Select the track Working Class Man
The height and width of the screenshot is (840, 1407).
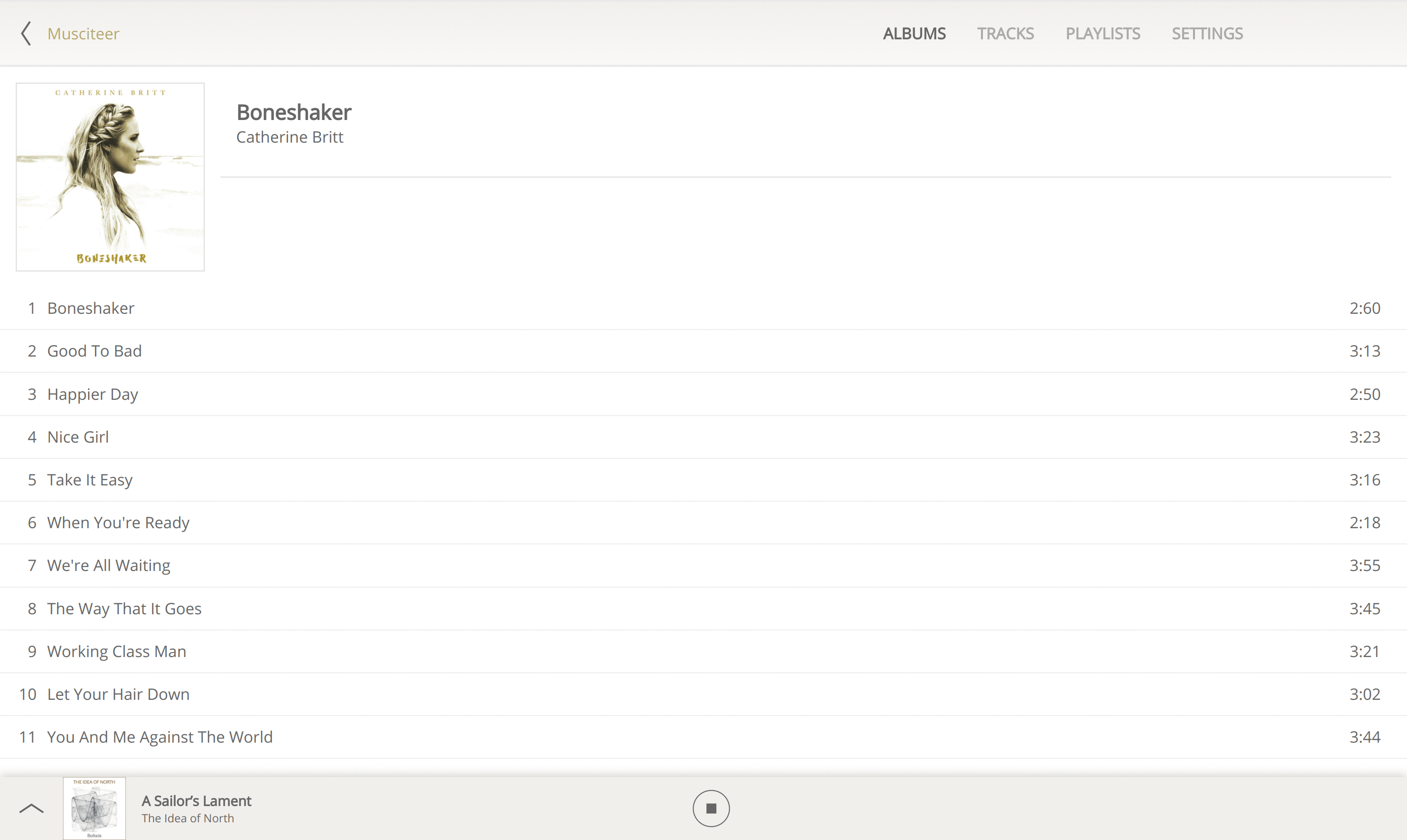point(116,652)
